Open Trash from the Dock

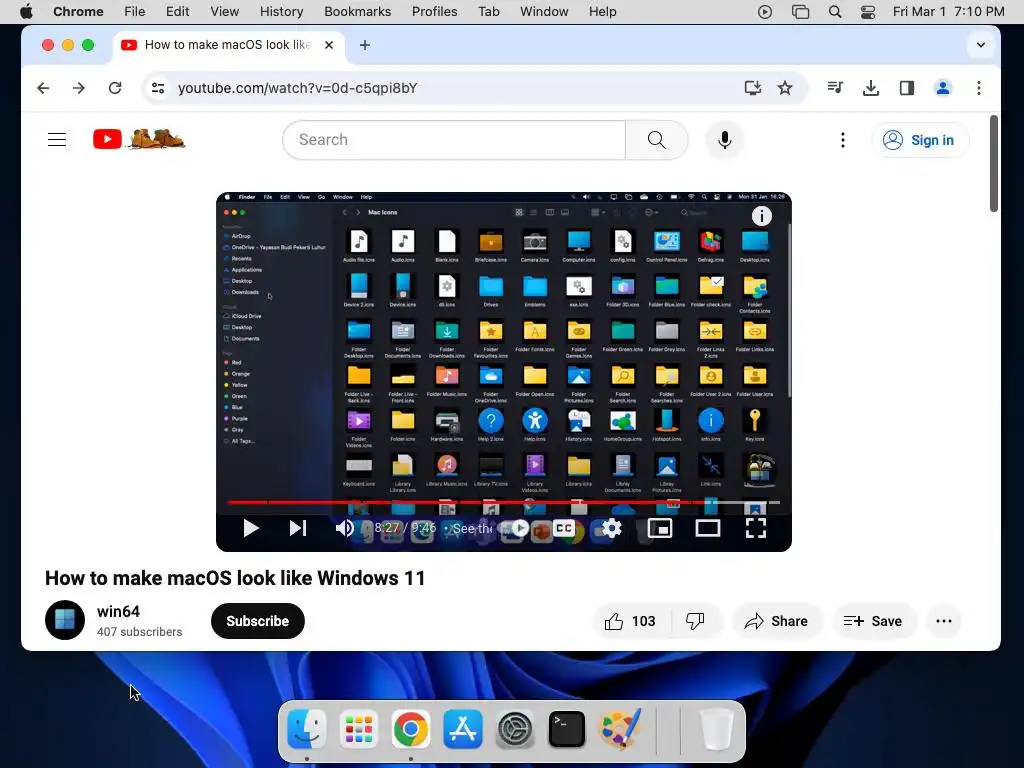[x=716, y=729]
